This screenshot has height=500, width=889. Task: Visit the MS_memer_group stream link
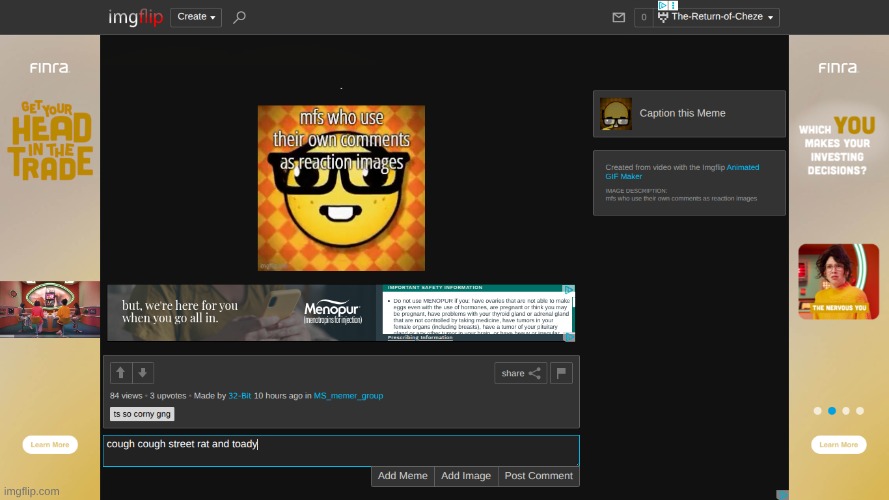[x=348, y=396]
